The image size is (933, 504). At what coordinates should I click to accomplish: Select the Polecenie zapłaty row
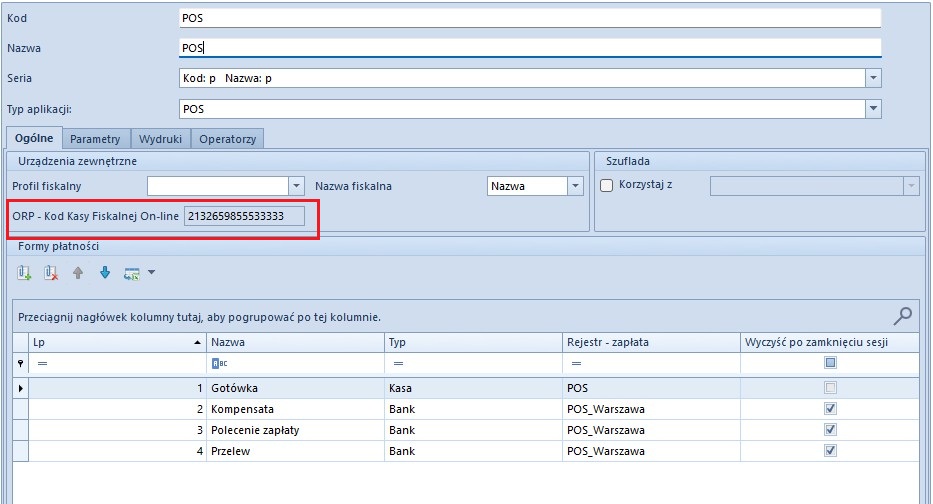pos(255,430)
